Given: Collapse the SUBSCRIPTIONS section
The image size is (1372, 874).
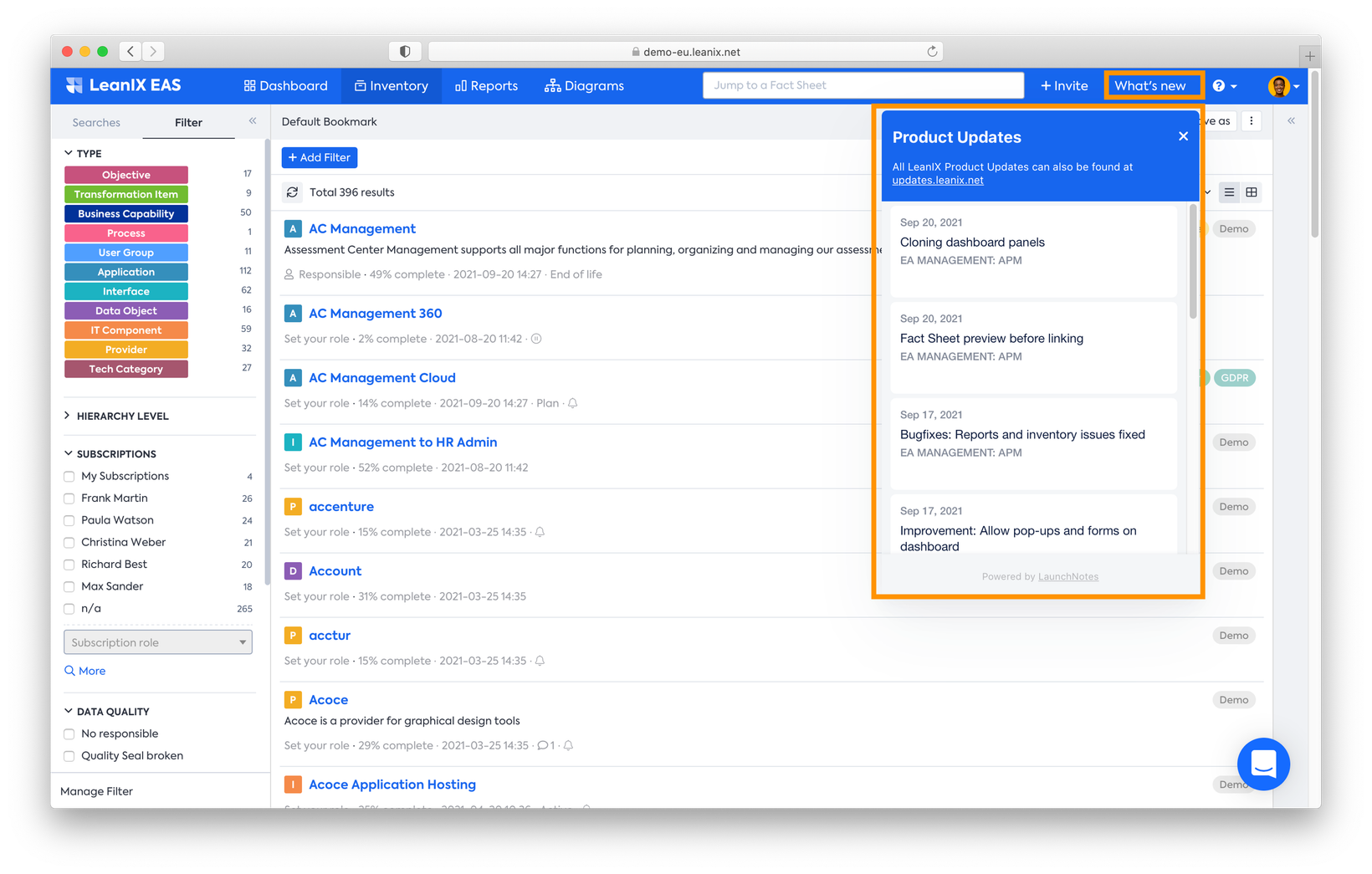Looking at the screenshot, I should tap(110, 454).
